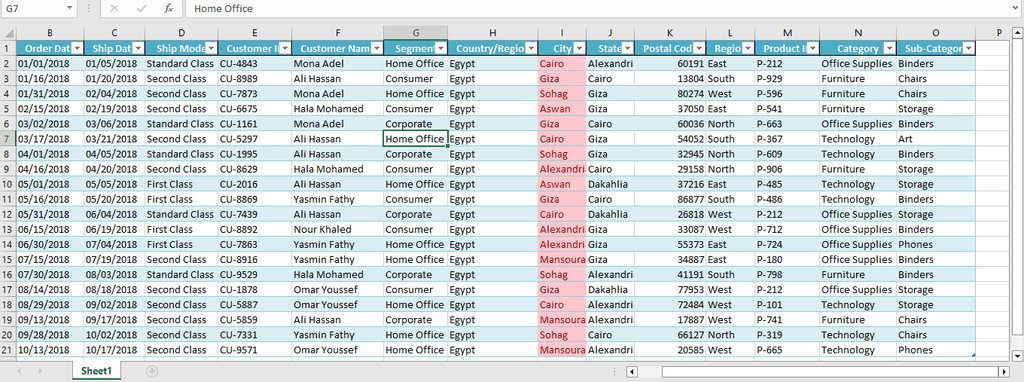Switch to the Sheet1 tab

tap(96, 371)
